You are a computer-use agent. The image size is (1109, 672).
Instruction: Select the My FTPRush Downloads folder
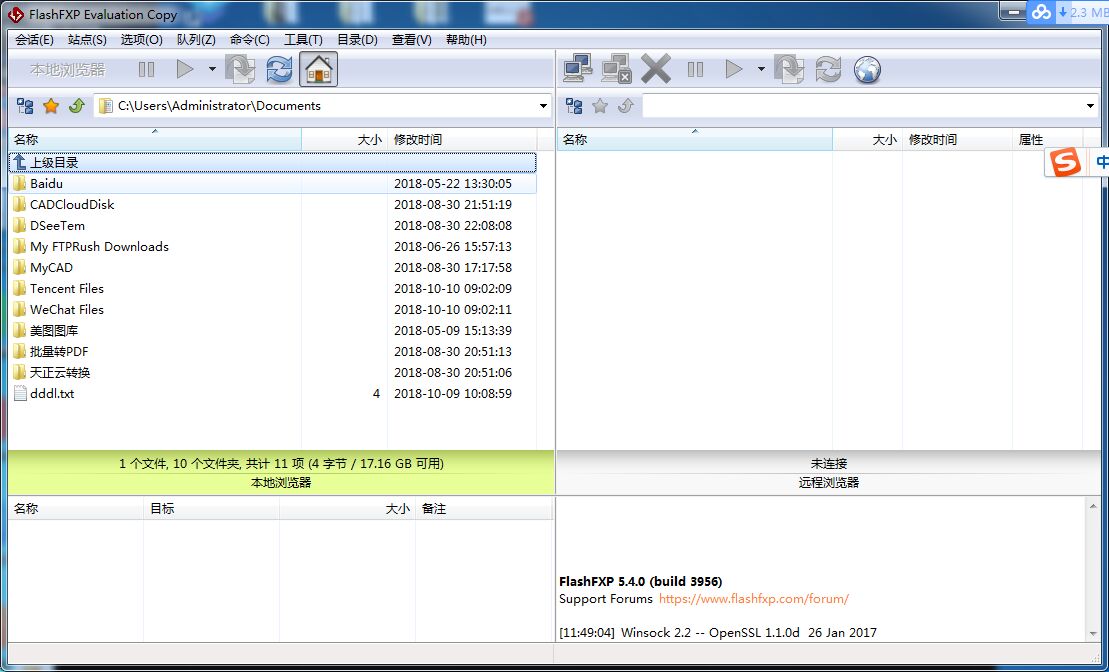pyautogui.click(x=272, y=247)
